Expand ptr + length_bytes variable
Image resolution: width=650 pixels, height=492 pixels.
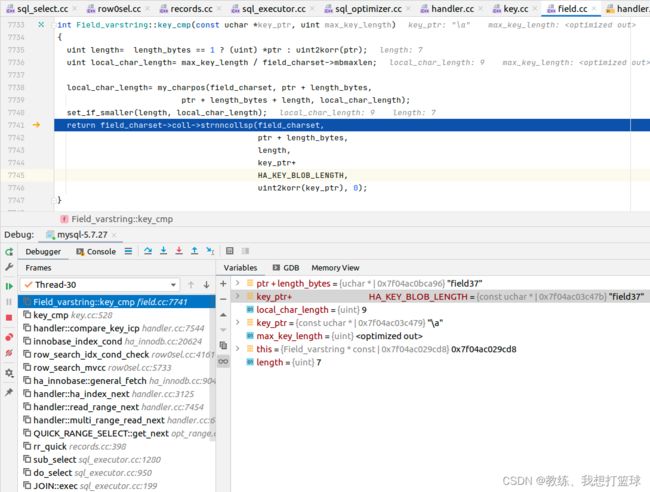click(x=238, y=284)
